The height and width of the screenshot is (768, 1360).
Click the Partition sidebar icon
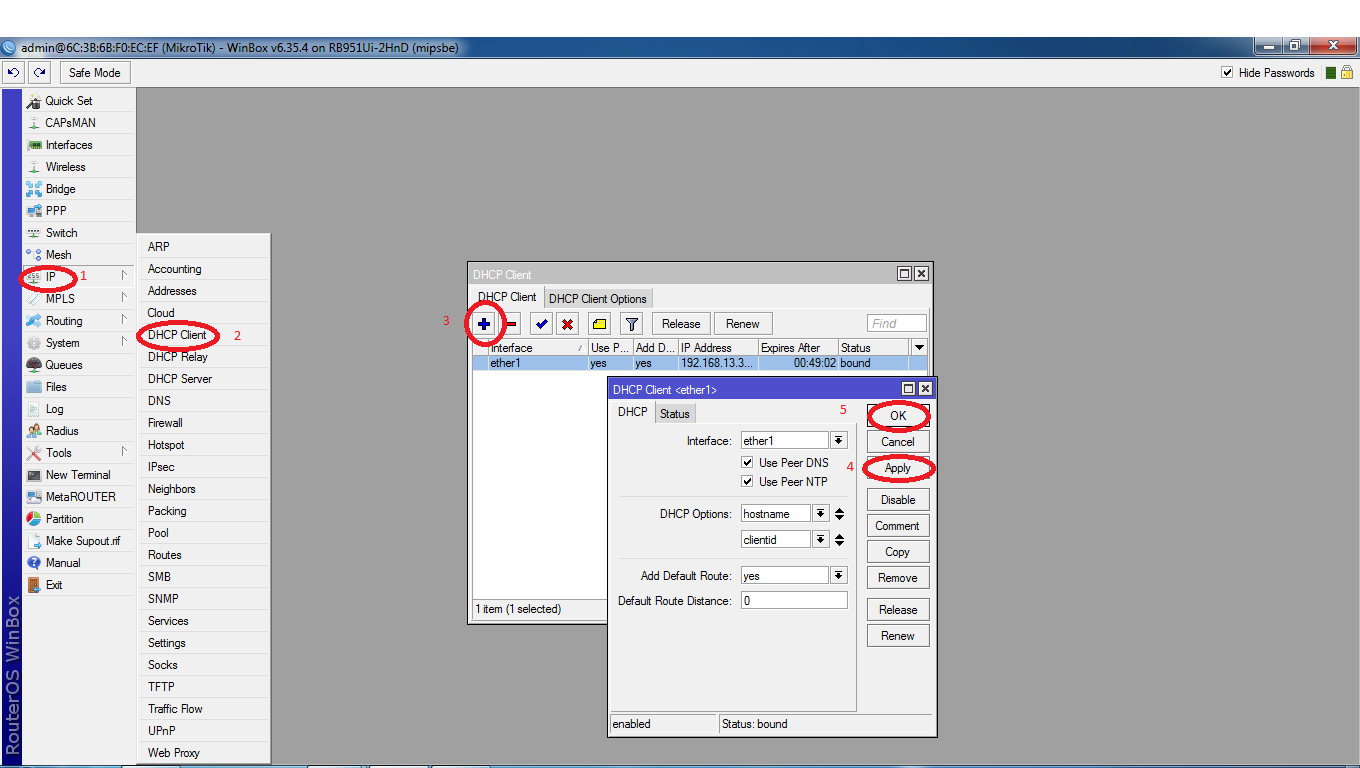click(34, 519)
